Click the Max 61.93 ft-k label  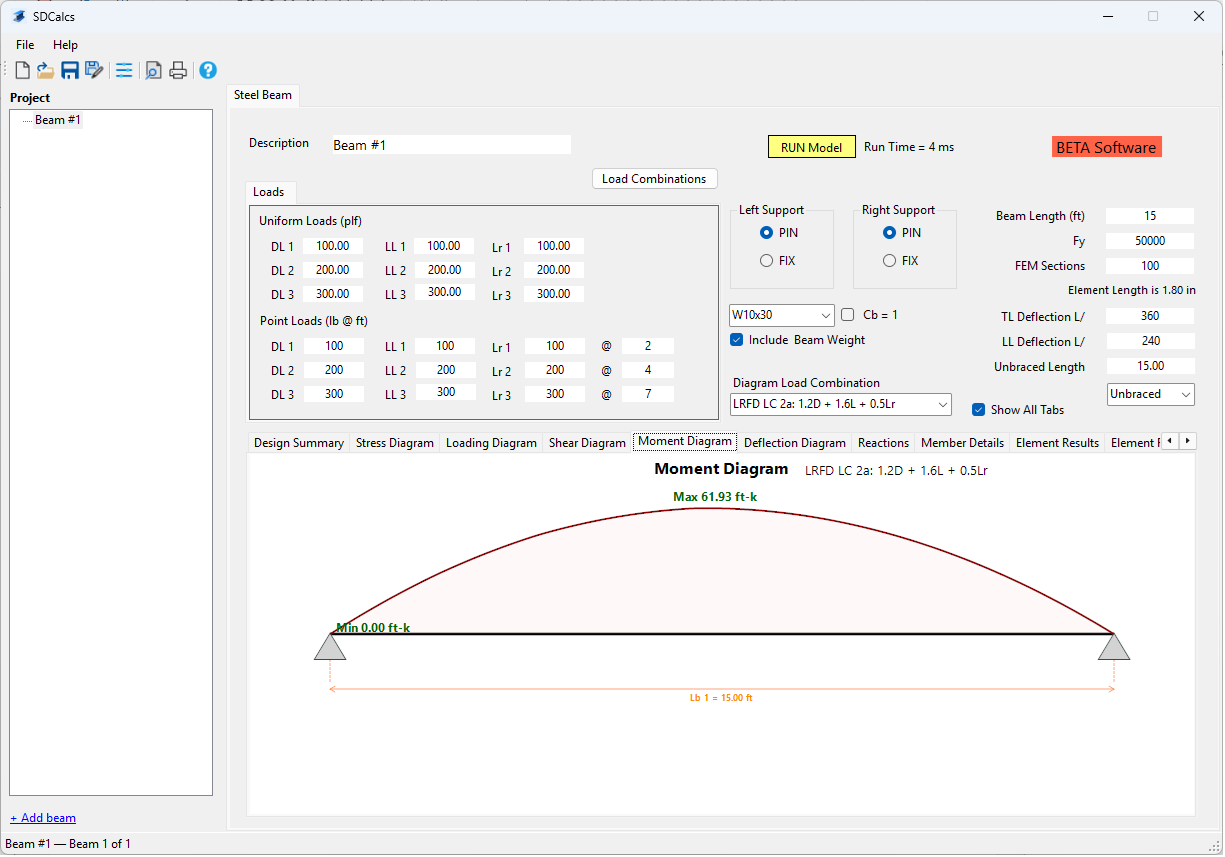click(x=715, y=497)
